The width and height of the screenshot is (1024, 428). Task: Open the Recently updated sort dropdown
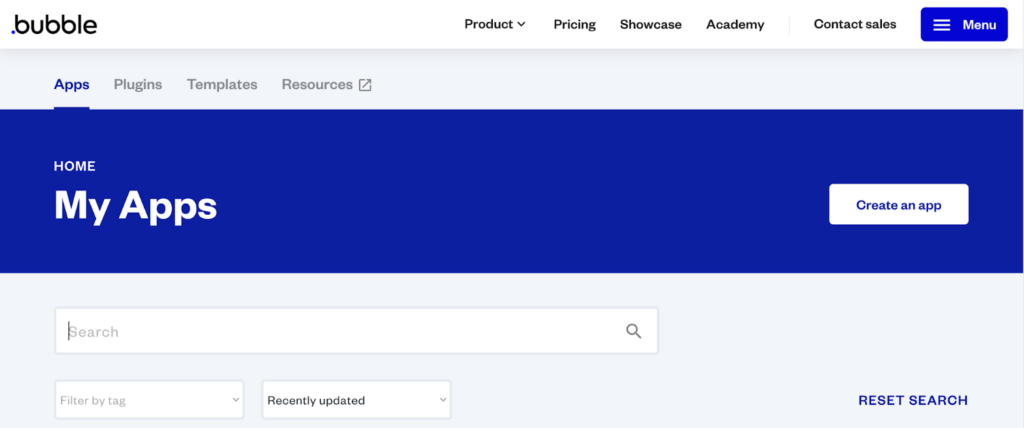tap(357, 400)
